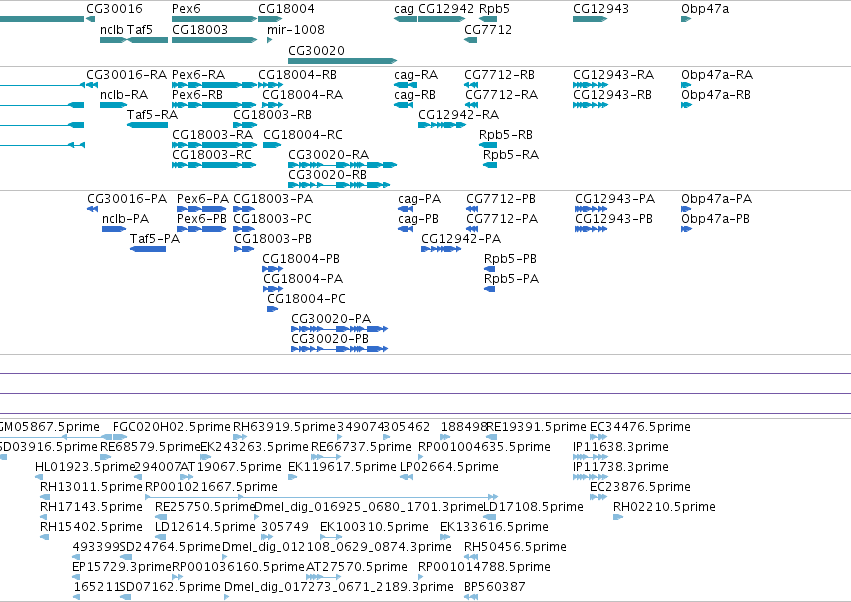This screenshot has height=602, width=851.
Task: Select transcript CG30016-RA
Action: (126, 74)
